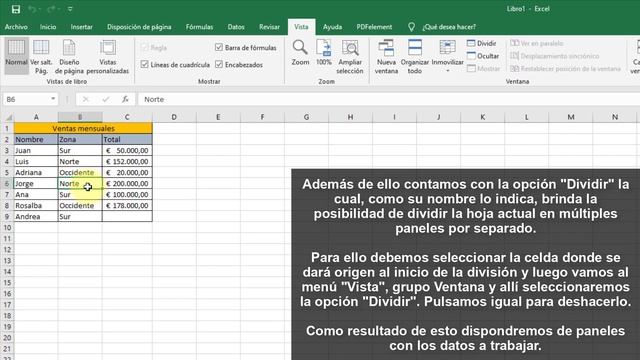
Task: Open Vistas personalizadas
Action: [x=108, y=56]
